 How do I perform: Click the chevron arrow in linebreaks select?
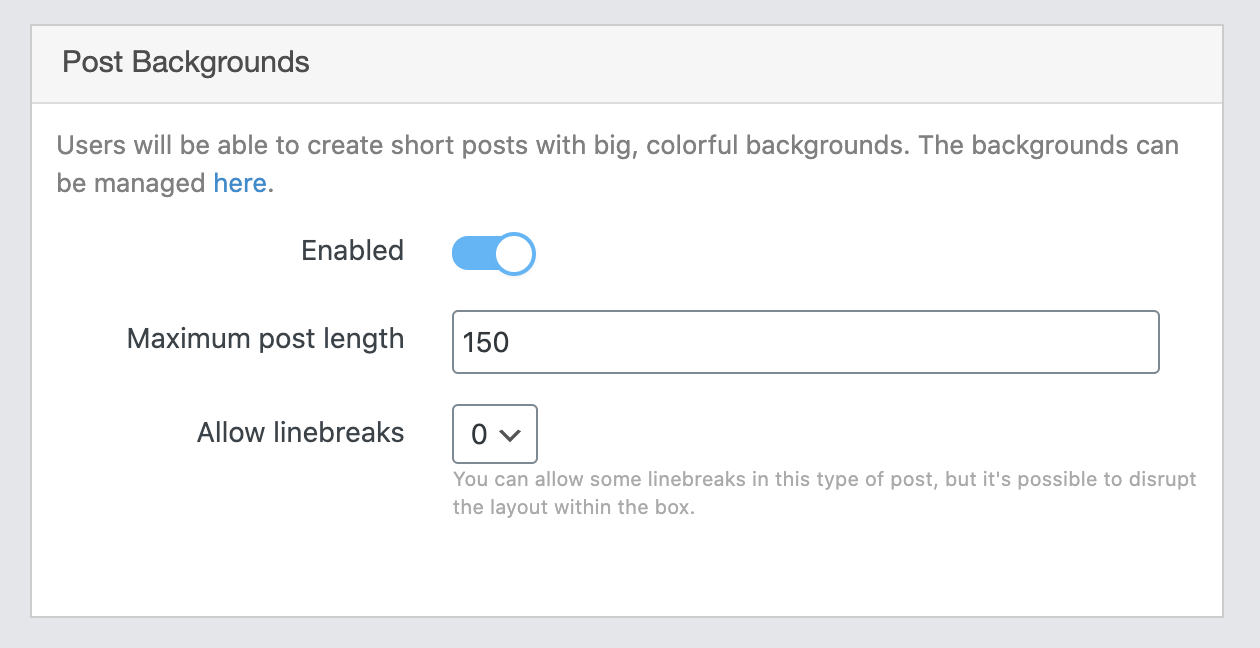click(x=510, y=435)
